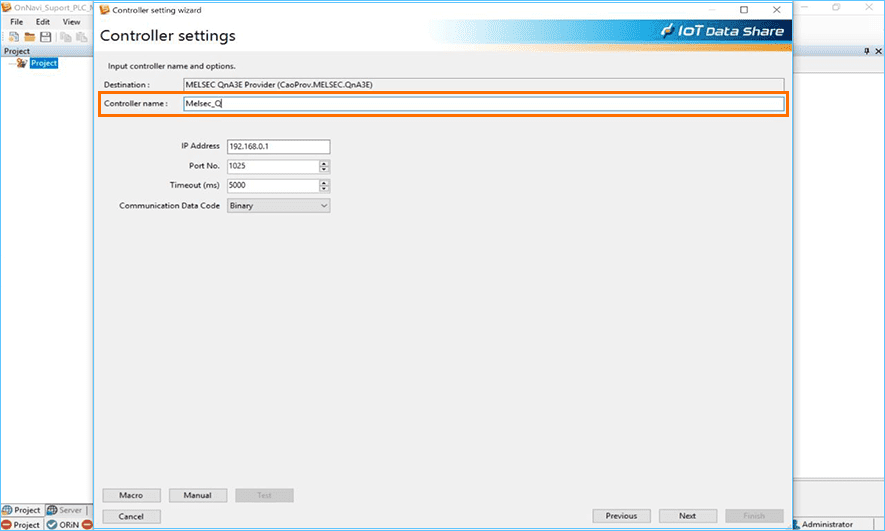Click the Macro button
Viewport: 885px width, 531px height.
click(132, 495)
